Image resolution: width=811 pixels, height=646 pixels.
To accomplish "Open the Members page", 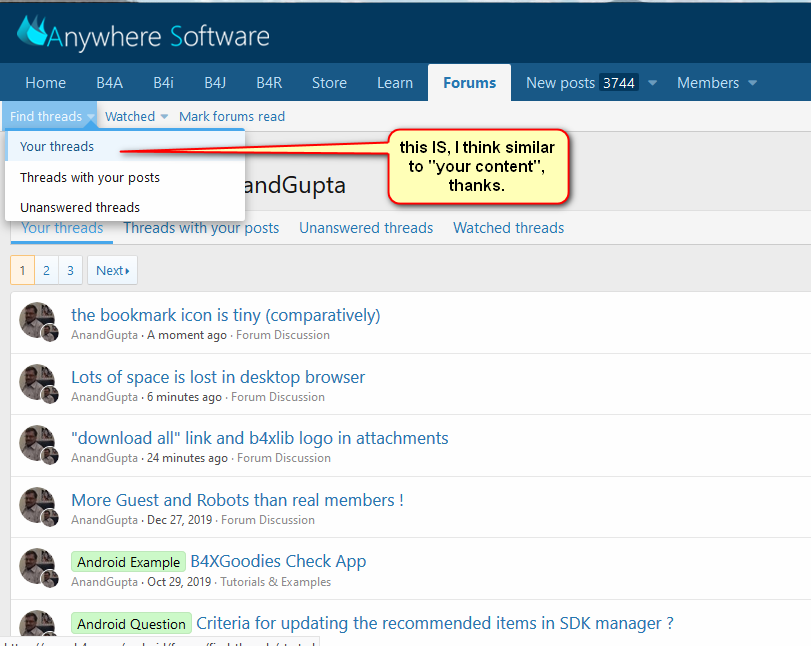I will 708,83.
